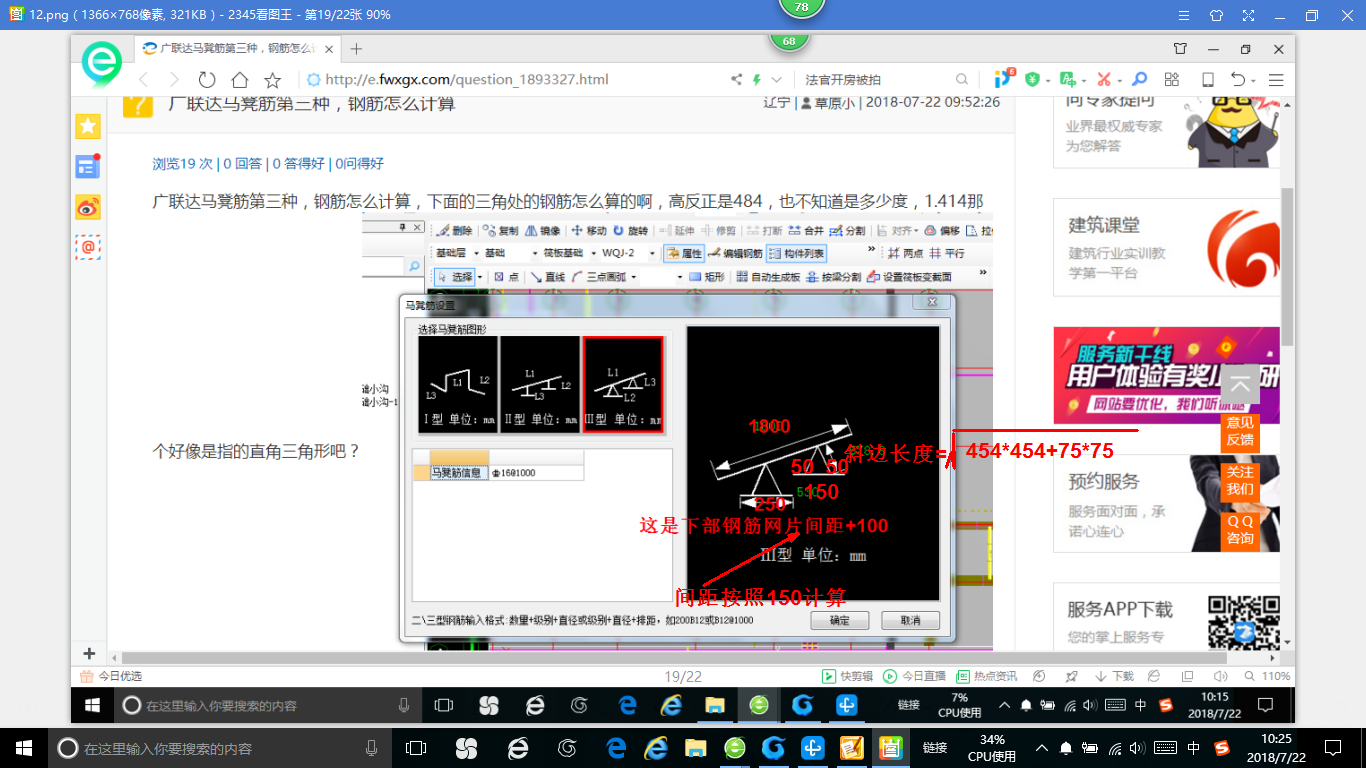Click the green lightning speed-mode icon
1366x768 pixels.
[757, 80]
